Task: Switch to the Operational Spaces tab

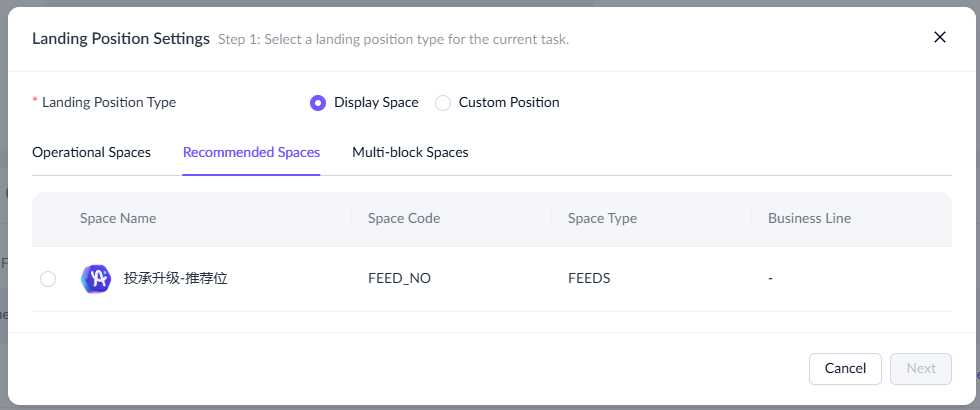Action: (x=91, y=152)
